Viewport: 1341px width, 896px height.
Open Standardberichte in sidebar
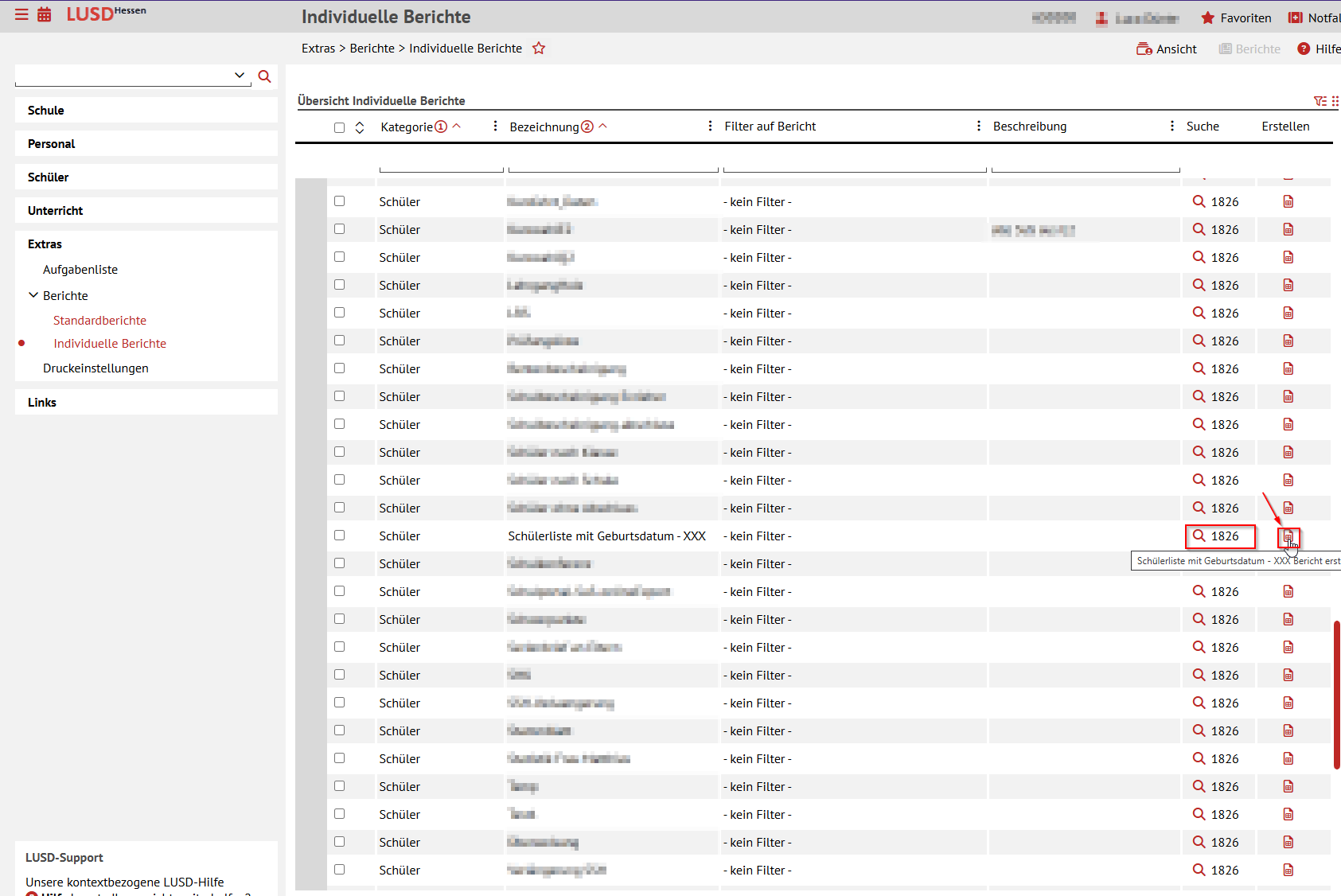[99, 321]
